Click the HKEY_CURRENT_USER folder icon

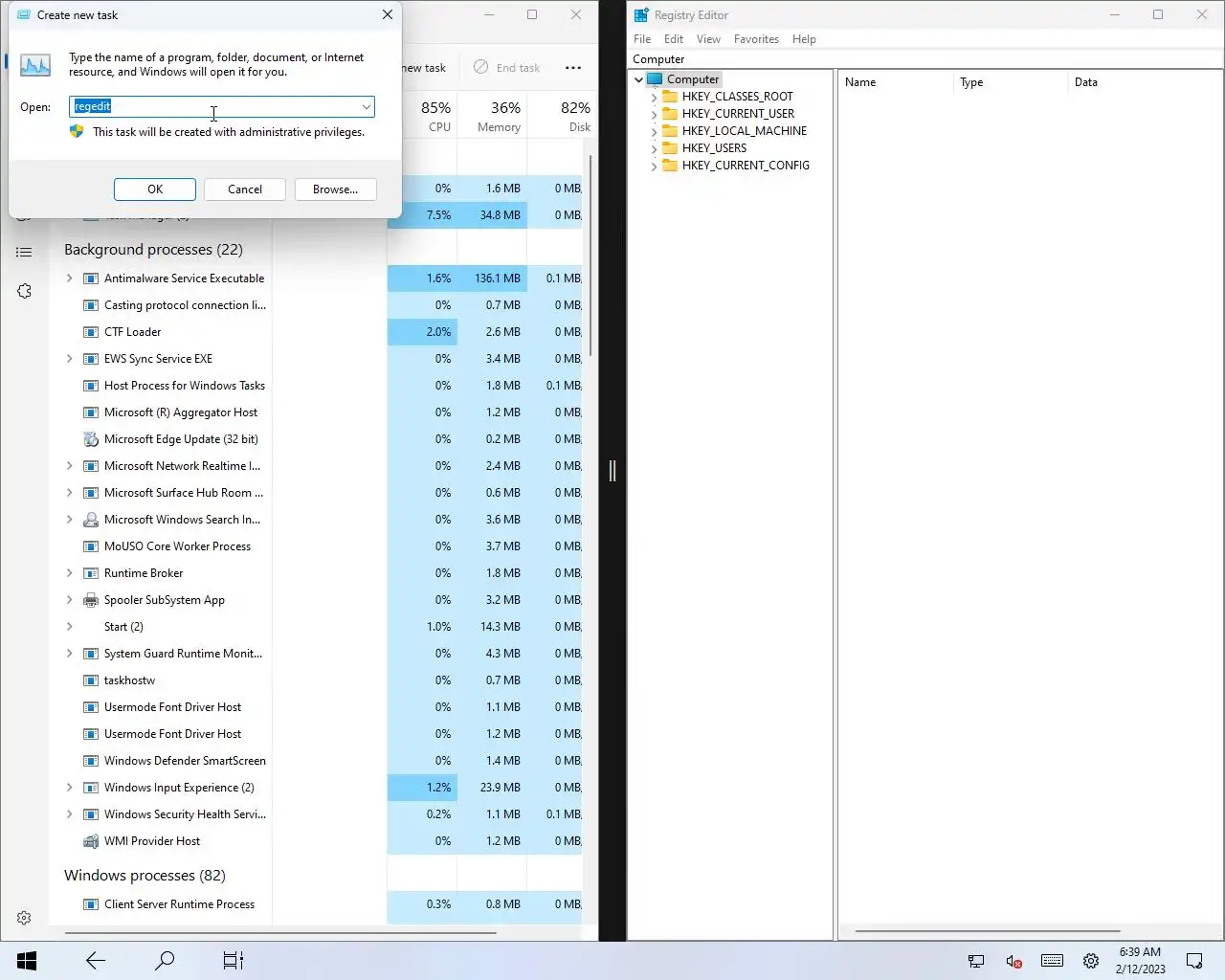(670, 114)
